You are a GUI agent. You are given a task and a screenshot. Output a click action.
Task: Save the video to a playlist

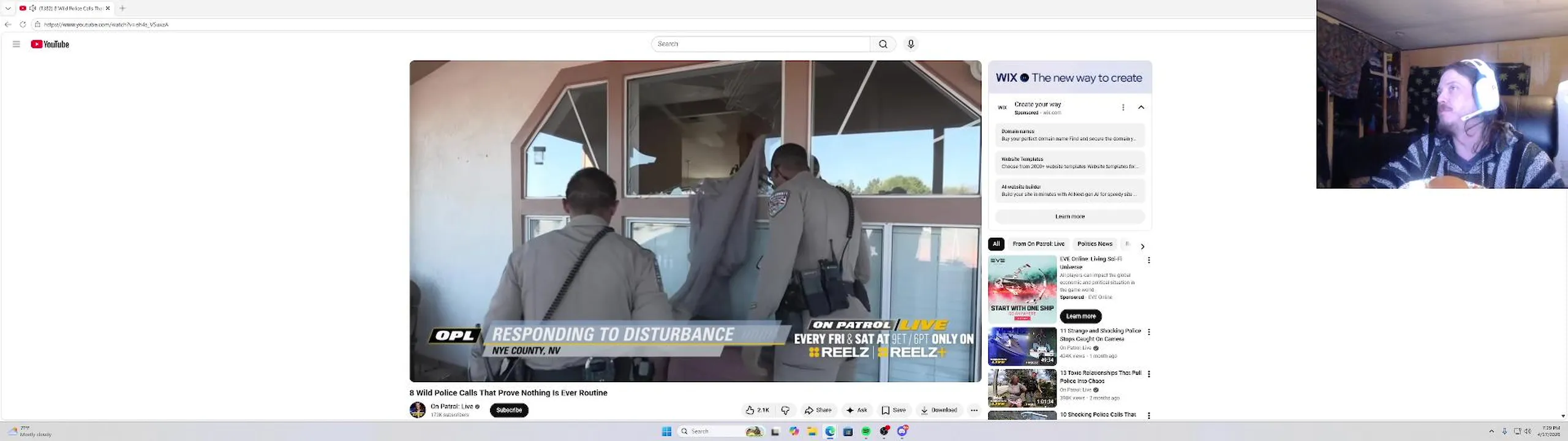click(894, 410)
